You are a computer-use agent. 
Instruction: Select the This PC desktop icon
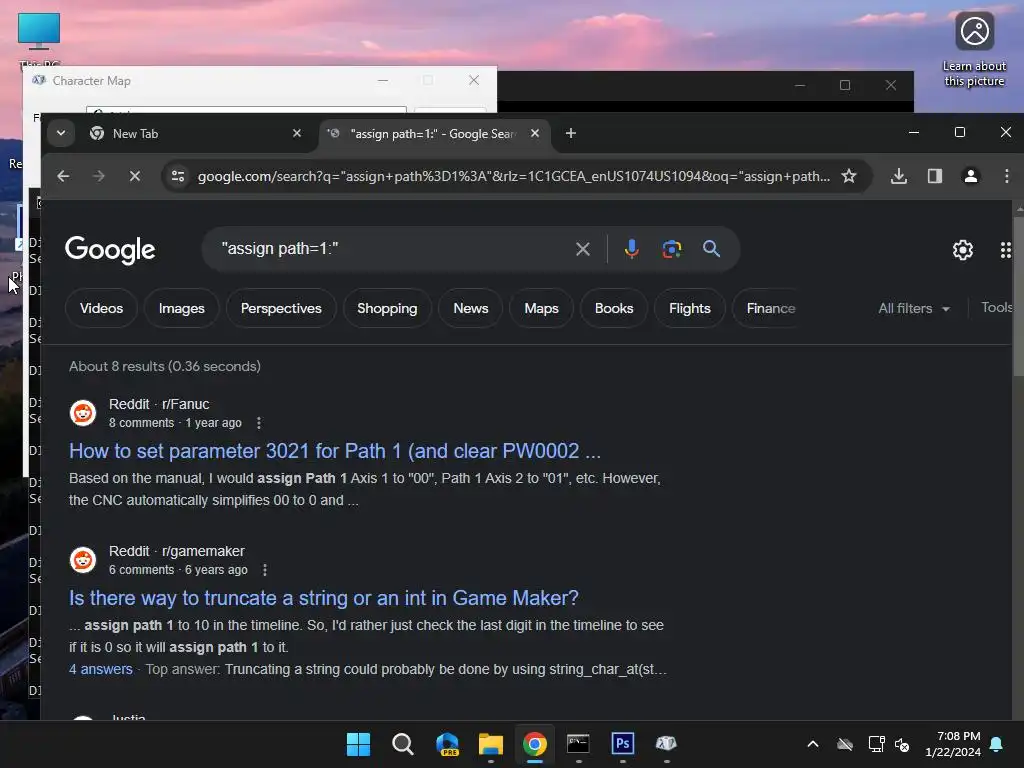coord(39,39)
